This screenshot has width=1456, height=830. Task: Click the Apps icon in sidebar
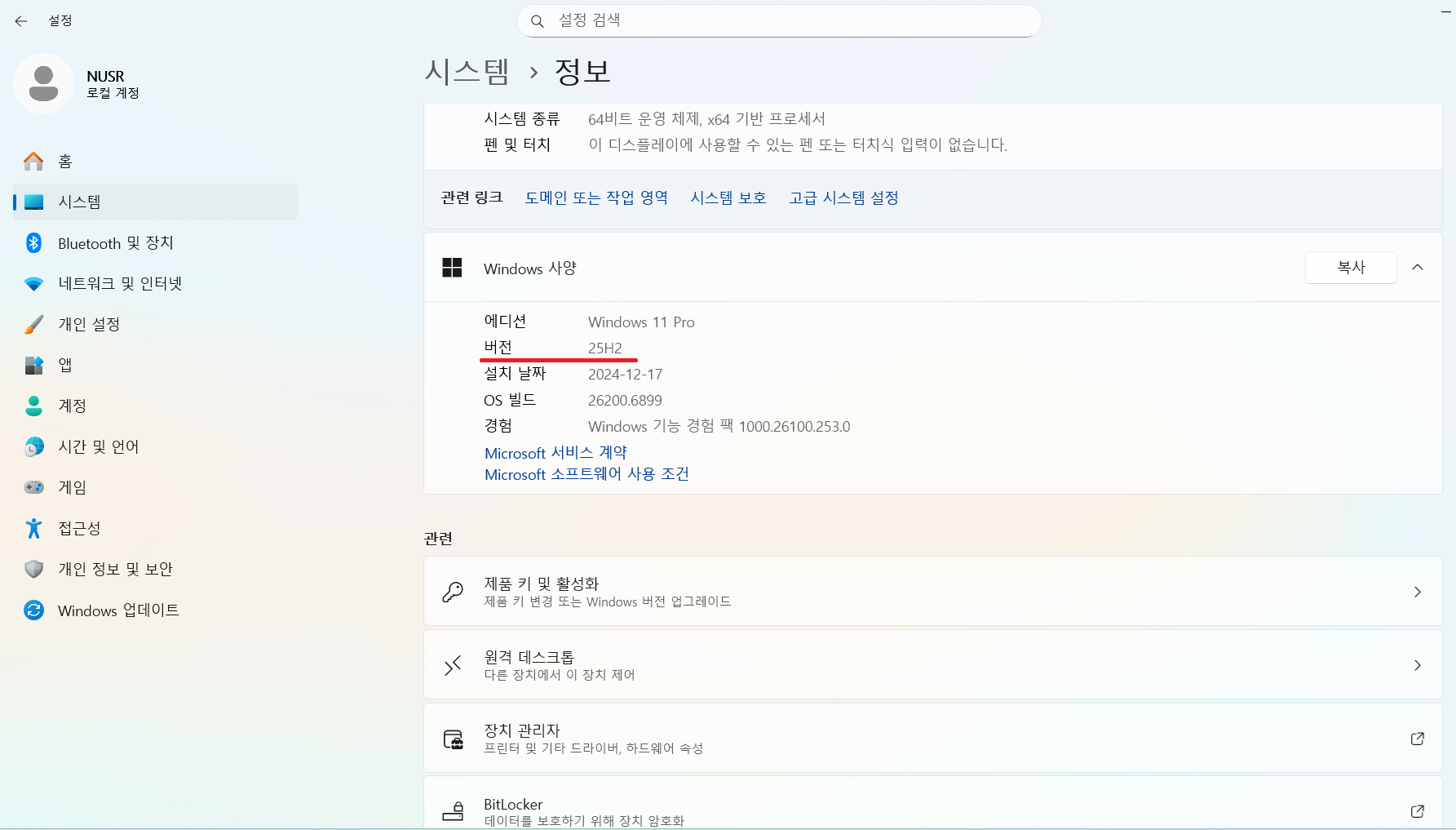33,365
